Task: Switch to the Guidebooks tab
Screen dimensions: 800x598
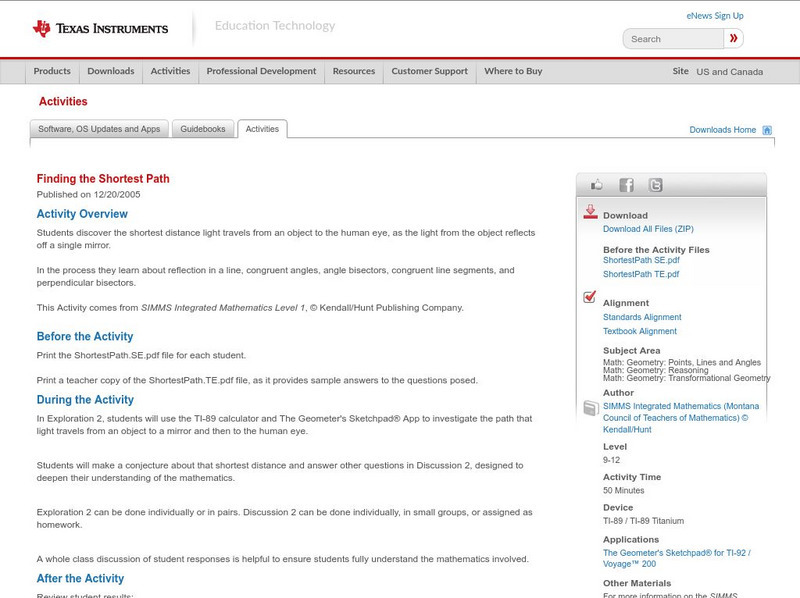Action: pos(203,129)
